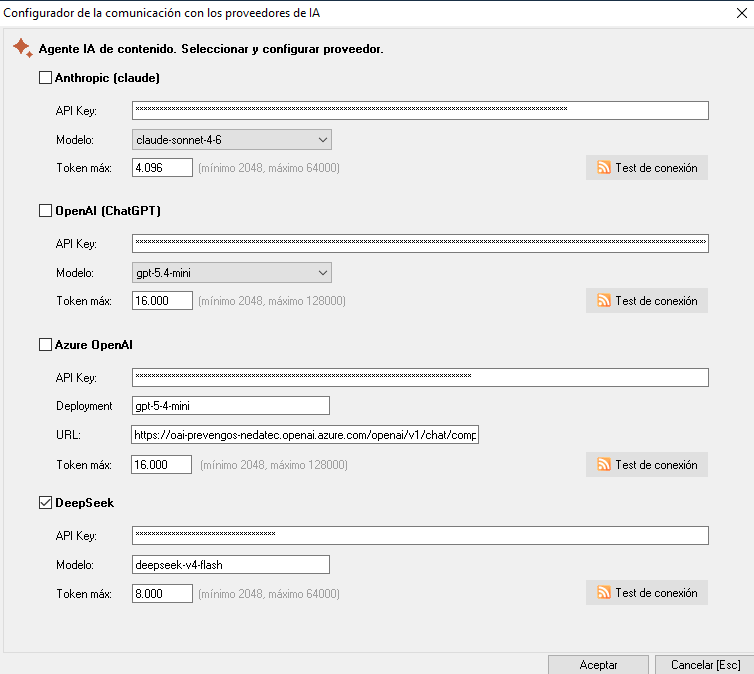The width and height of the screenshot is (754, 674).
Task: Open the claude-sonnet-4-6 model dropdown
Action: [232, 140]
